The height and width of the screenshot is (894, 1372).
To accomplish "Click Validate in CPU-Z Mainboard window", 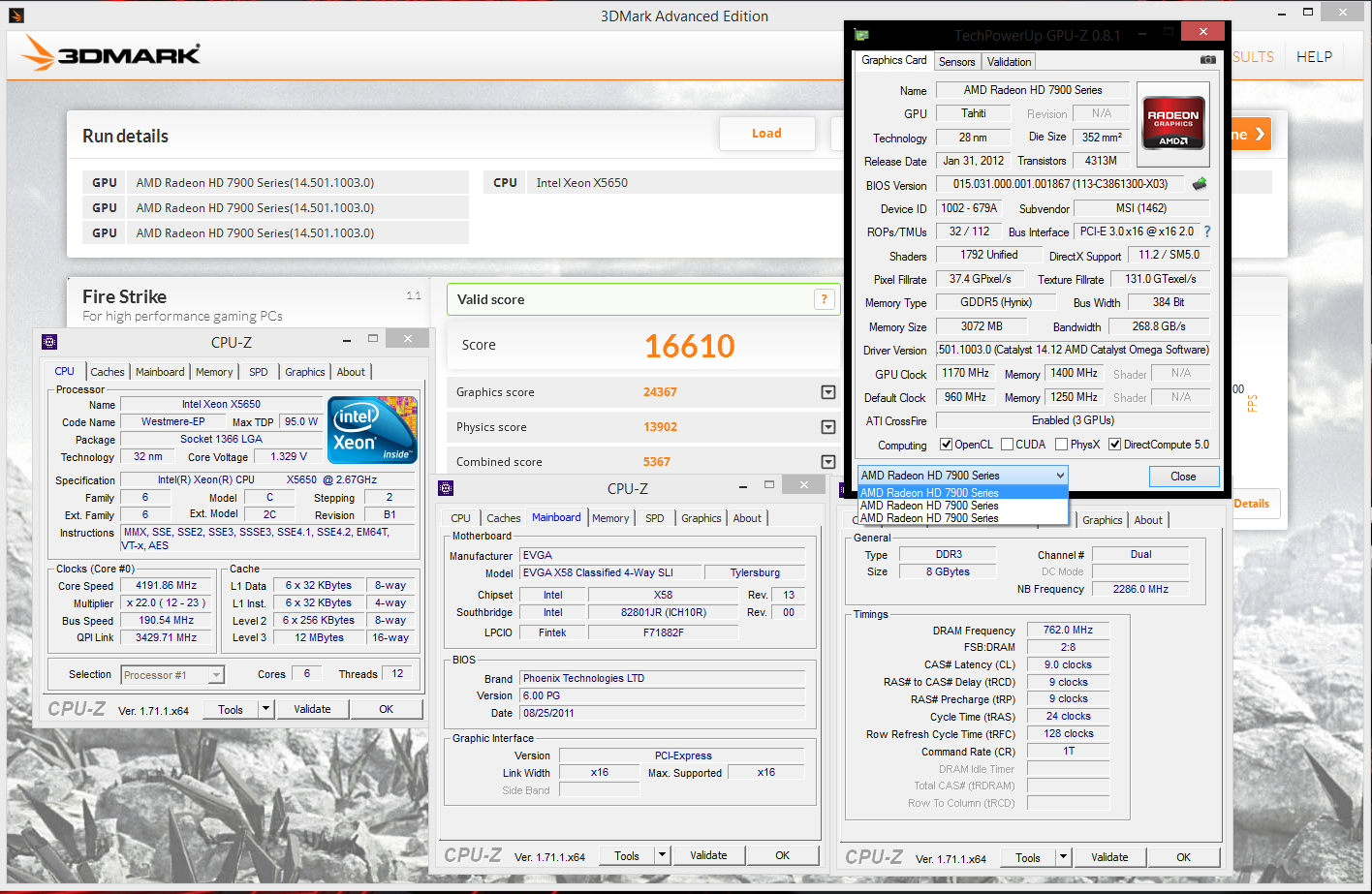I will [708, 855].
